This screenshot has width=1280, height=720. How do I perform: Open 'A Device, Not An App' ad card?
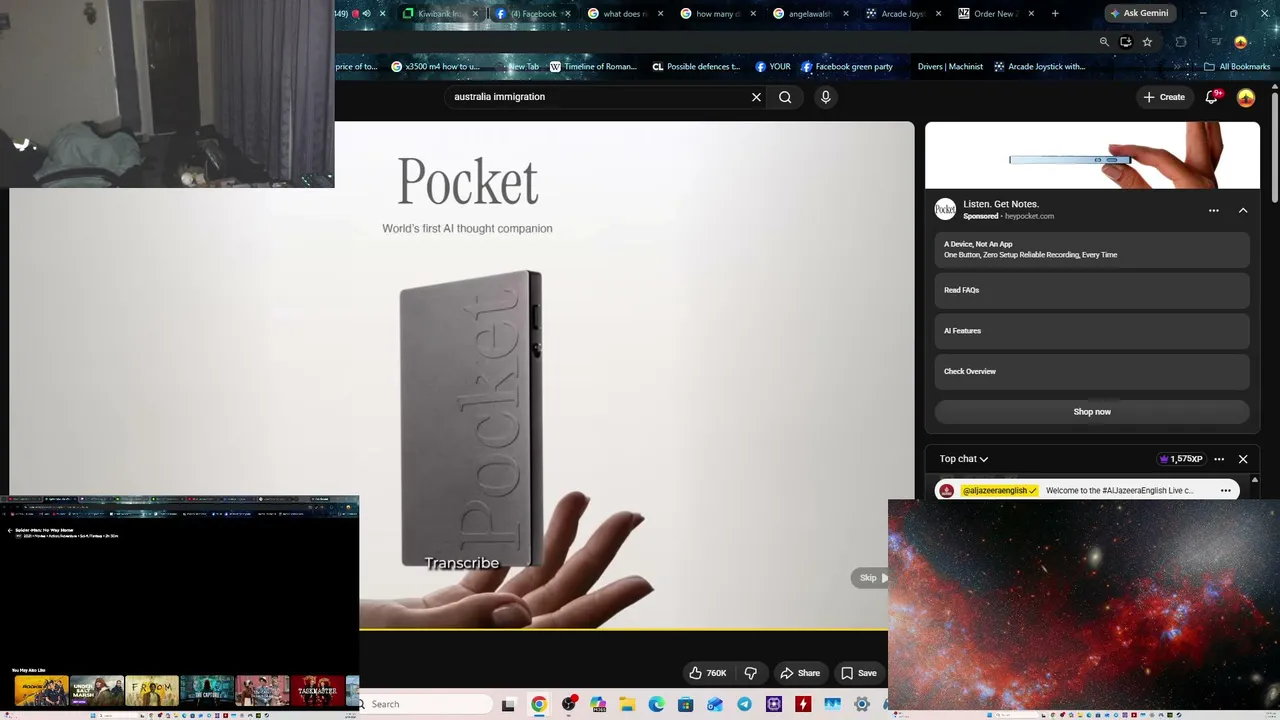(x=1092, y=250)
